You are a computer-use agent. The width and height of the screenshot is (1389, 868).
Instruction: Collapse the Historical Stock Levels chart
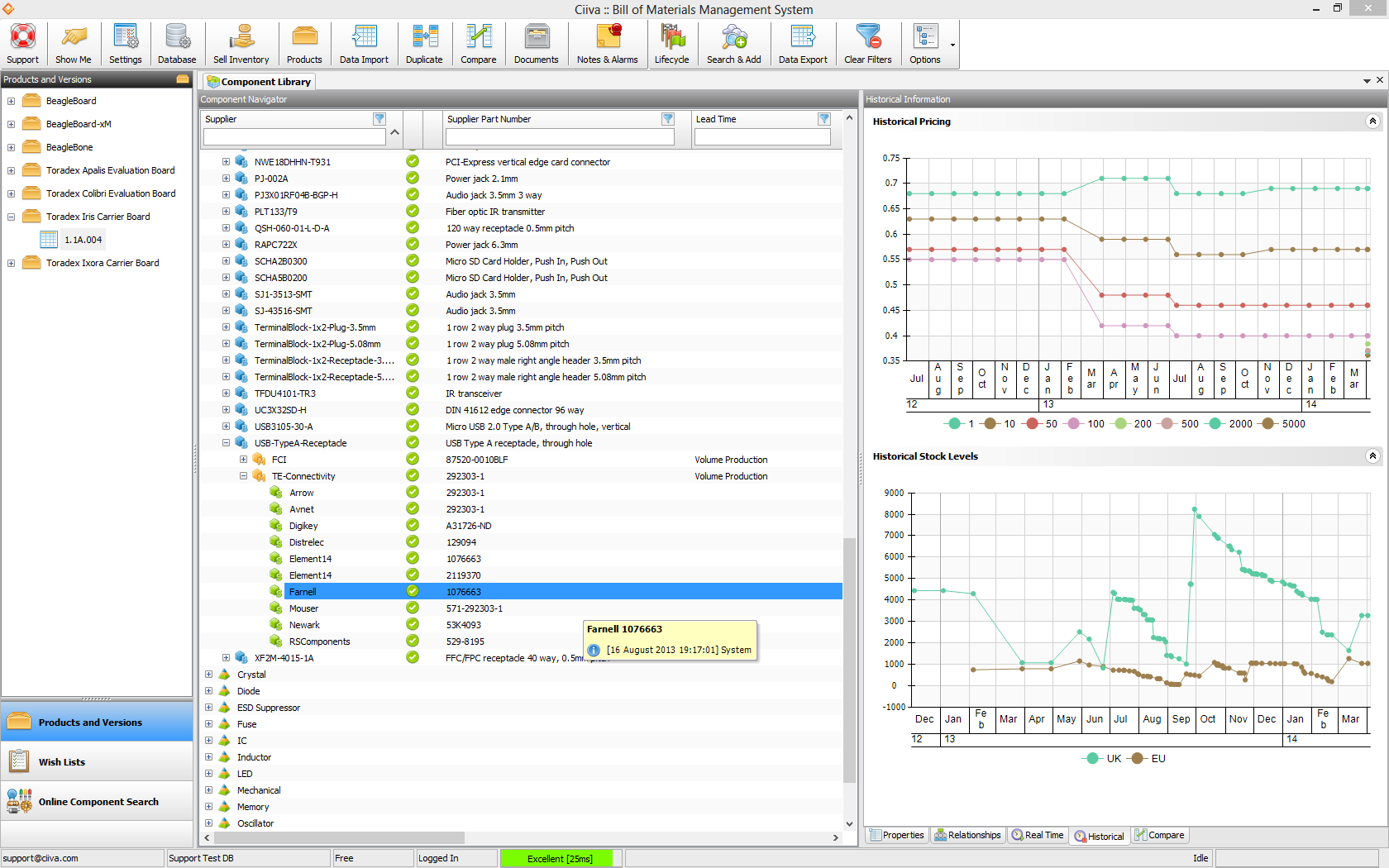pos(1373,455)
